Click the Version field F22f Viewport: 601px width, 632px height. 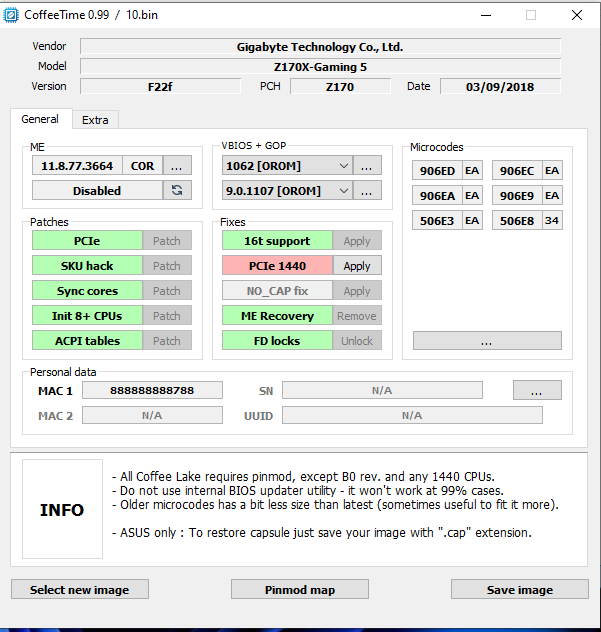pyautogui.click(x=160, y=86)
